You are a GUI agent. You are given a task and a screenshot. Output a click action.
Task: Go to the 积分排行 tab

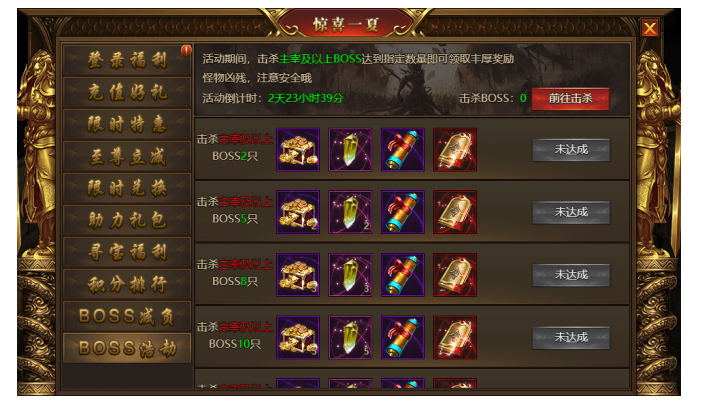point(127,284)
